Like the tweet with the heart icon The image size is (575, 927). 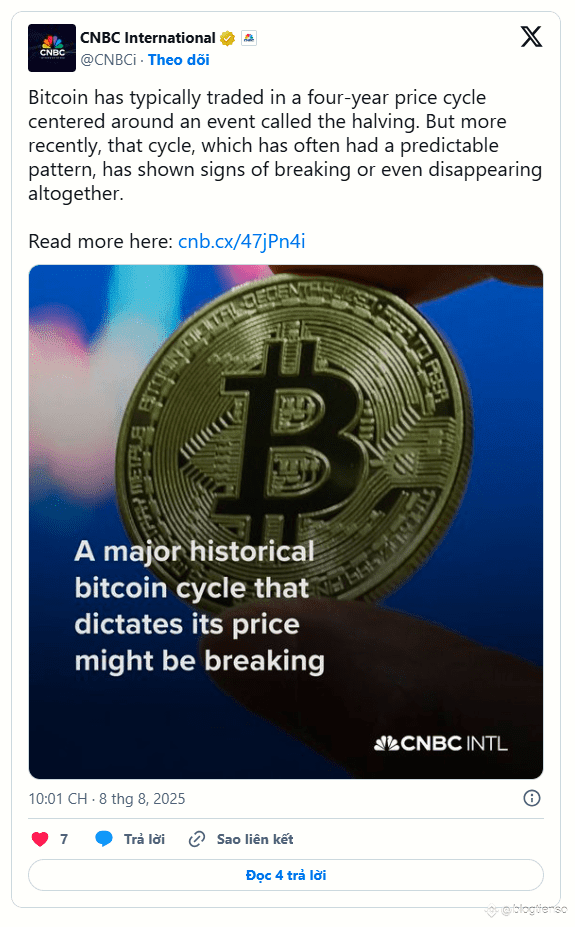[x=40, y=839]
